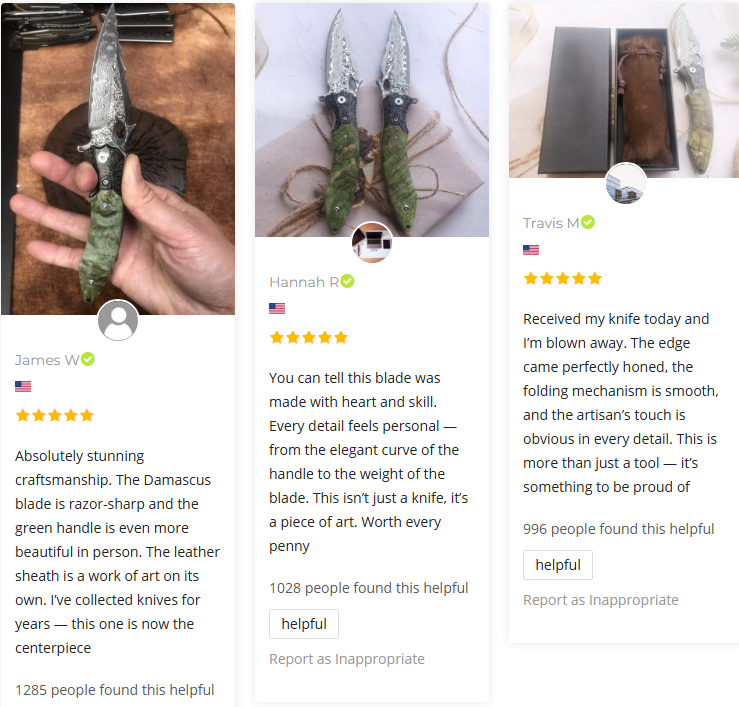Click Travis M's circular profile avatar
Image resolution: width=739 pixels, height=707 pixels.
coord(626,183)
